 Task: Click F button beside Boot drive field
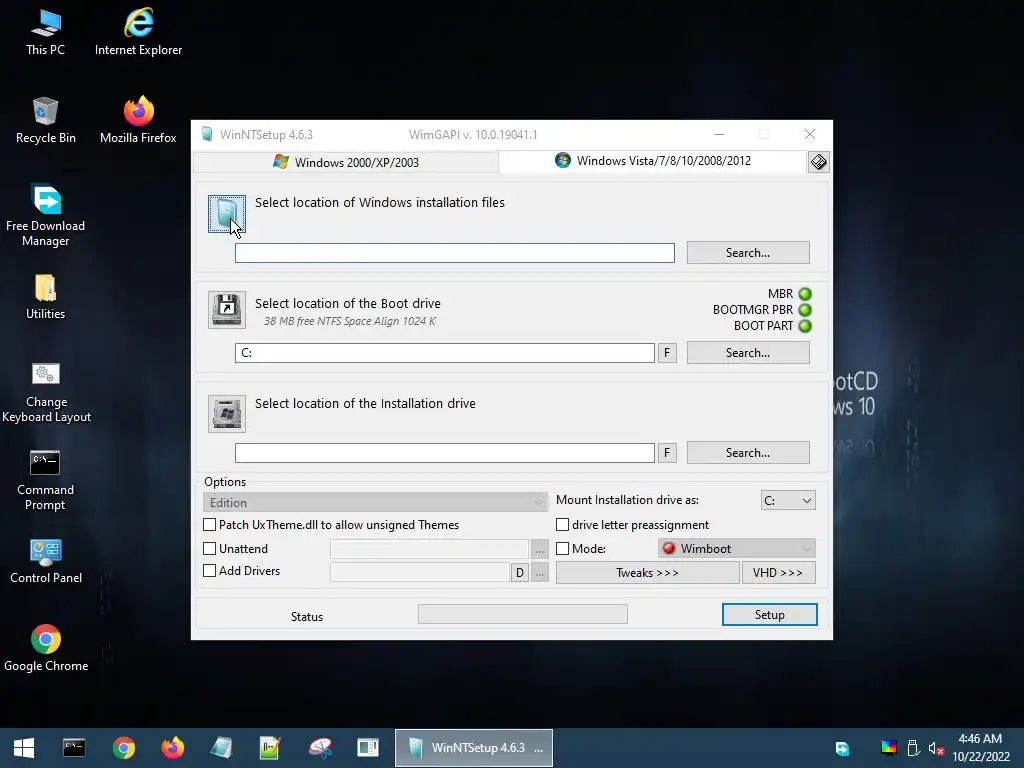[667, 353]
